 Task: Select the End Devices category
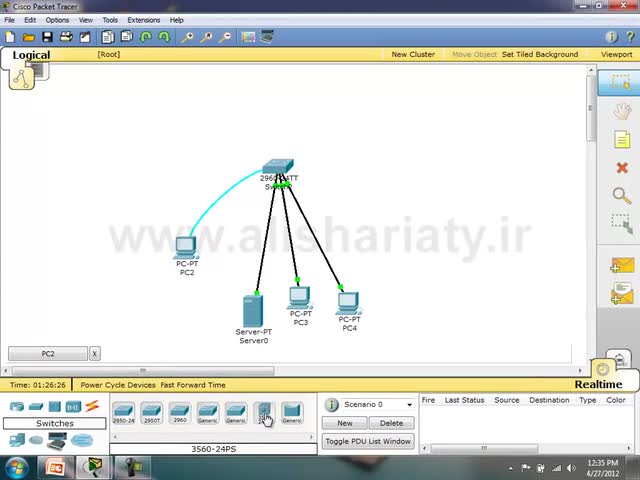[x=17, y=440]
